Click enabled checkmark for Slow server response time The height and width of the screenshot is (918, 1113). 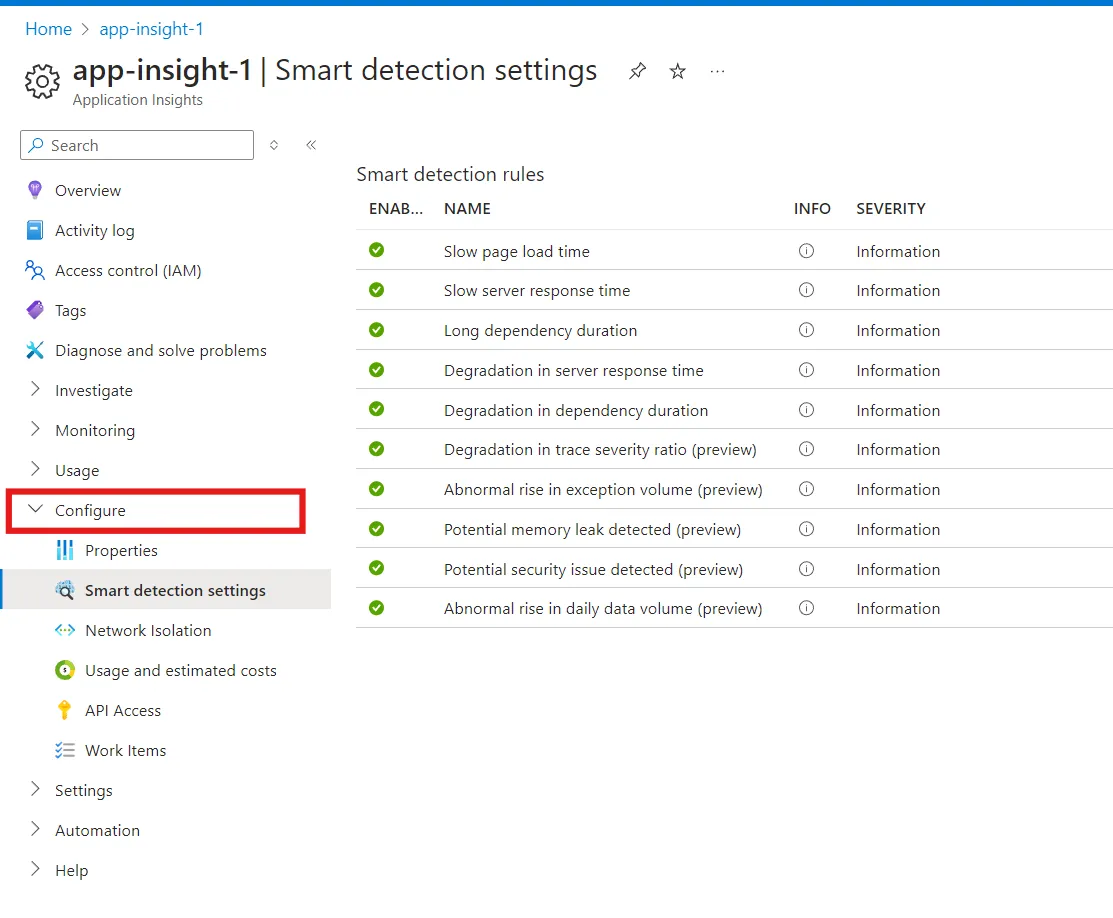pos(376,290)
